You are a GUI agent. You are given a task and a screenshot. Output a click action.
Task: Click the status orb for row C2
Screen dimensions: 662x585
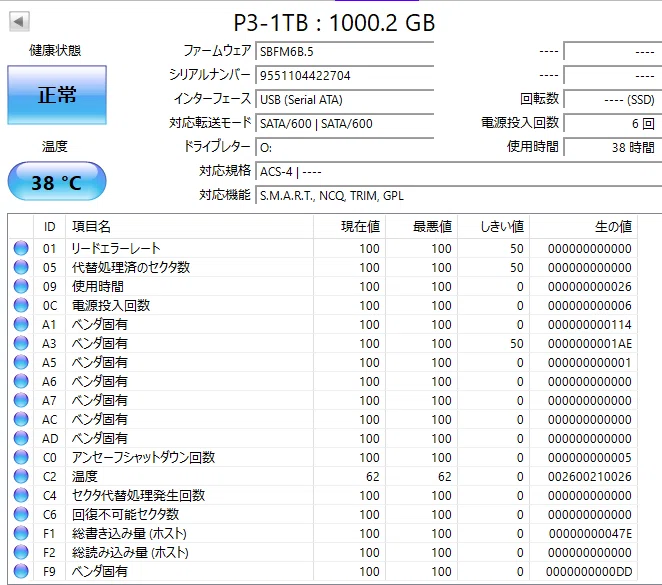[21, 476]
